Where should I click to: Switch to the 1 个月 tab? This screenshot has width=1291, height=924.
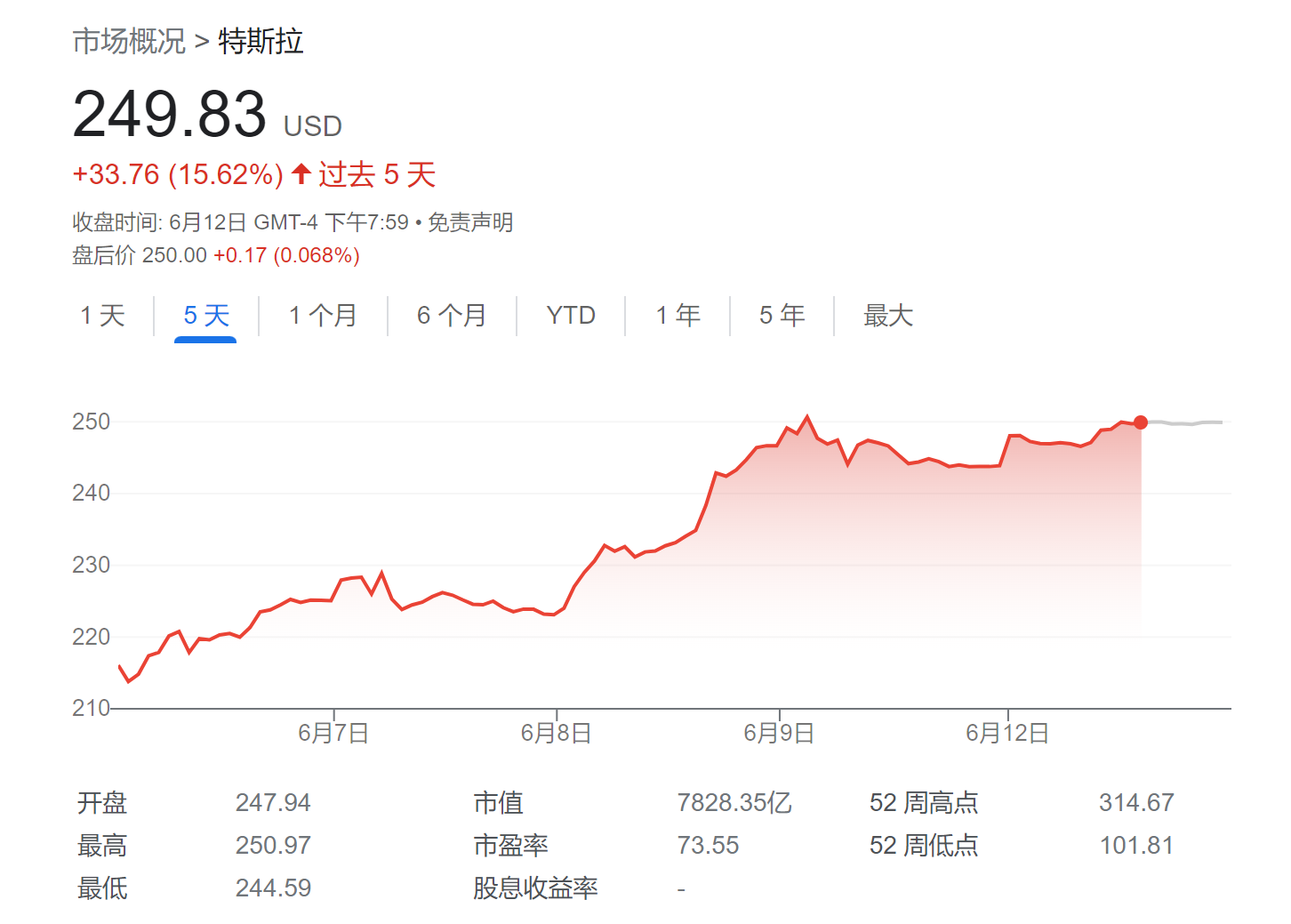tap(323, 315)
